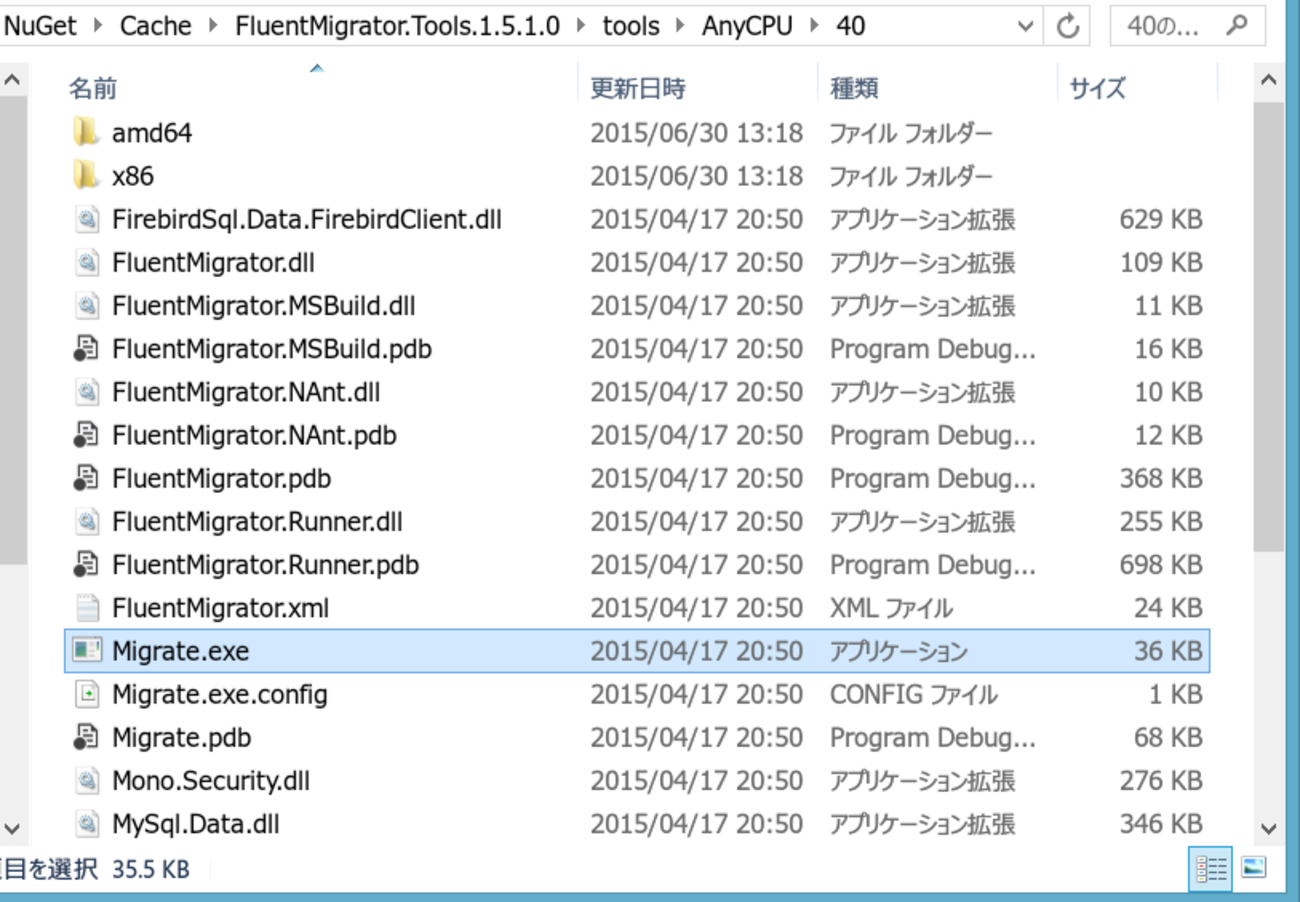The image size is (1300, 902).
Task: Click the refresh button in address bar
Action: [x=1067, y=26]
